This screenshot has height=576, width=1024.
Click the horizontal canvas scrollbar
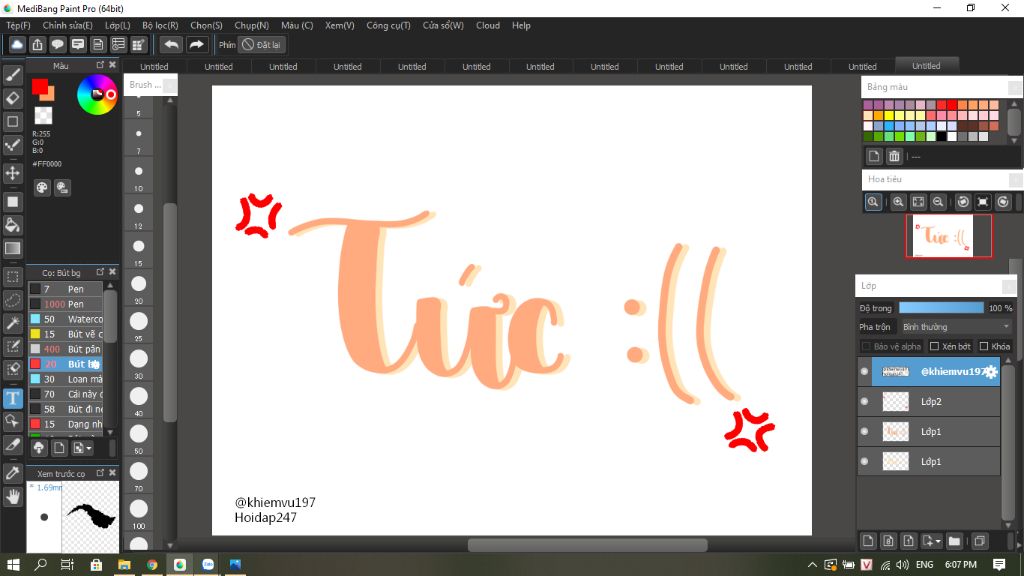point(587,545)
